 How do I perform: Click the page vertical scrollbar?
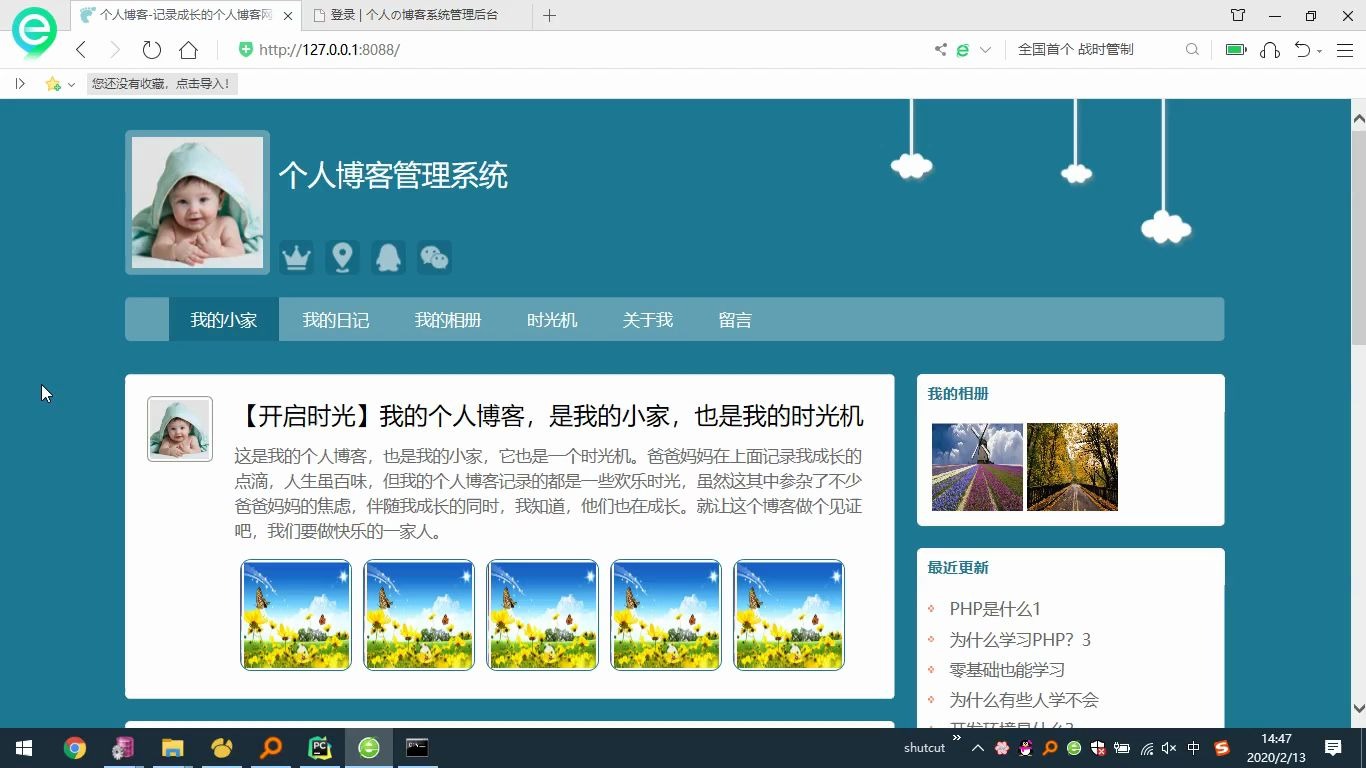[x=1358, y=238]
